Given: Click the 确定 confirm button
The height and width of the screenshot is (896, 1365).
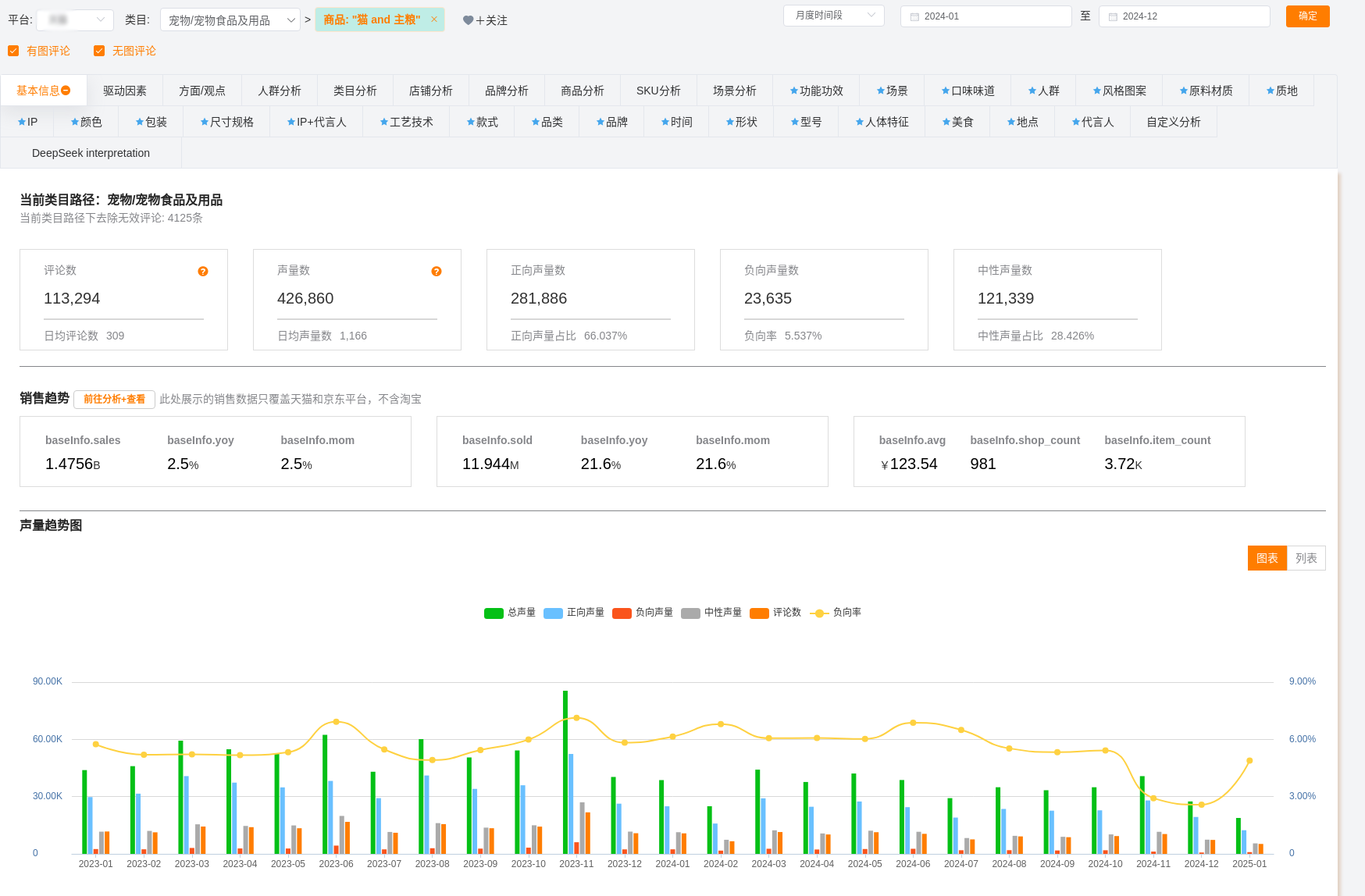Looking at the screenshot, I should (1308, 16).
